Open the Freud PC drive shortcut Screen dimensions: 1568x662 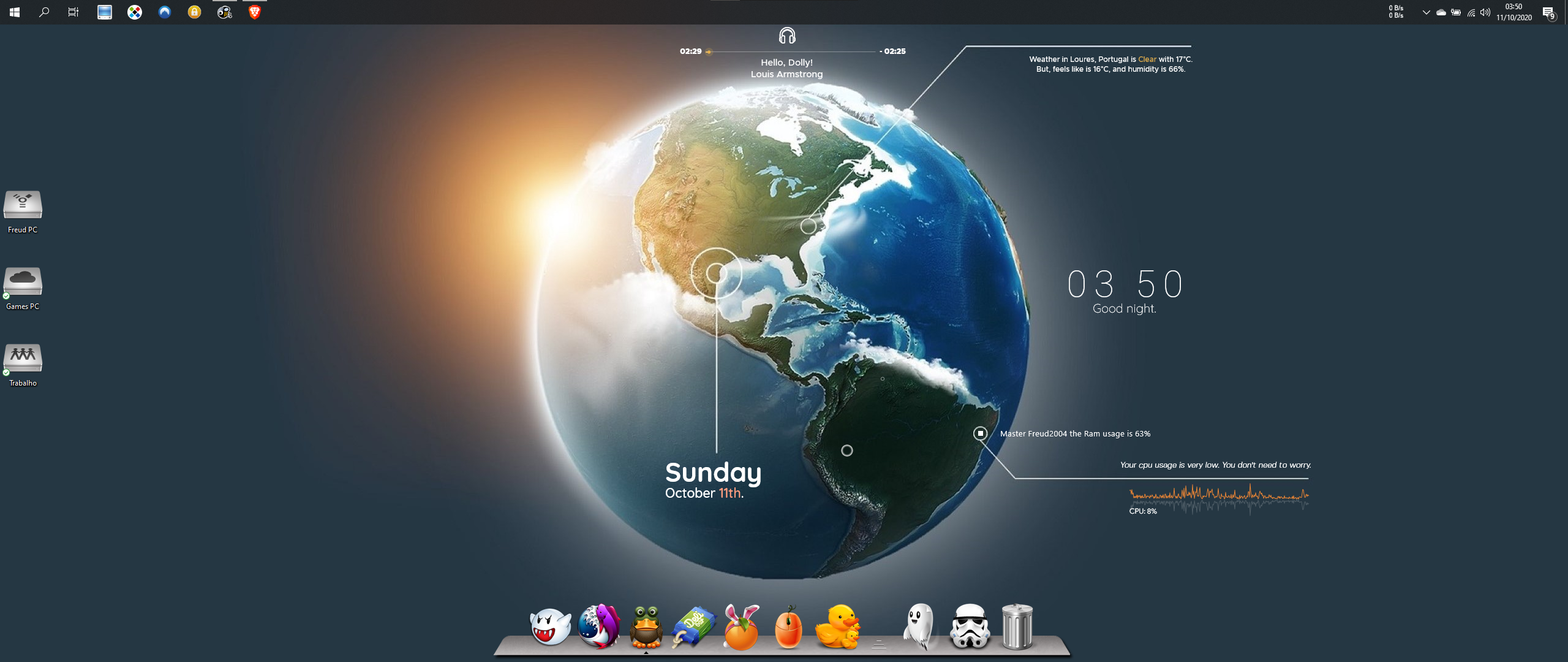pyautogui.click(x=23, y=205)
